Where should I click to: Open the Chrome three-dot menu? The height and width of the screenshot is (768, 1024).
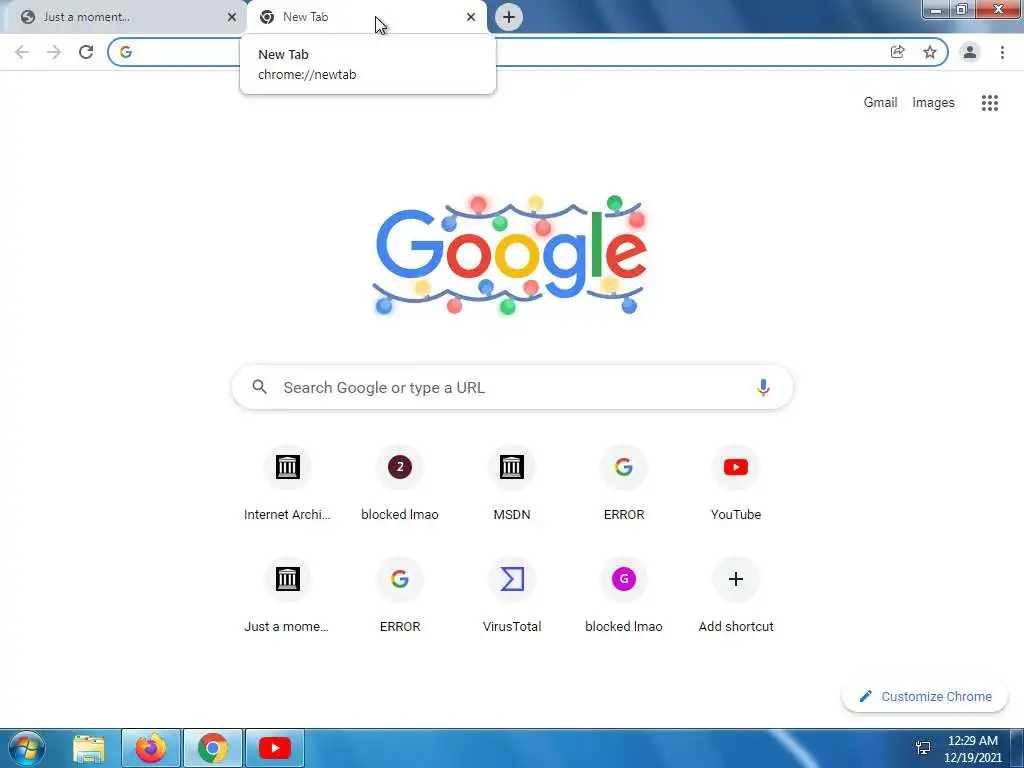click(1002, 52)
